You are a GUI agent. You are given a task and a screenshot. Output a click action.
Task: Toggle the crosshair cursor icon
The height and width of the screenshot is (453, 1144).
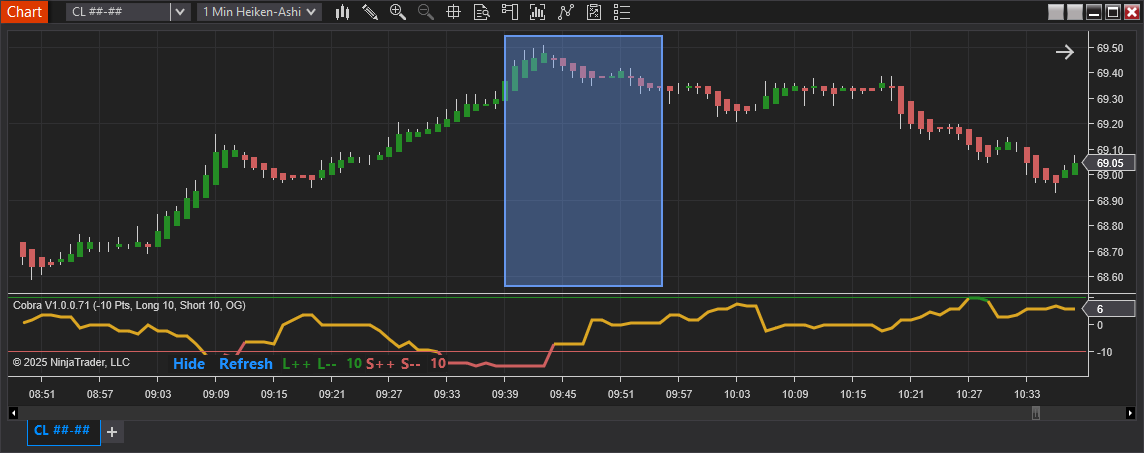coord(454,12)
